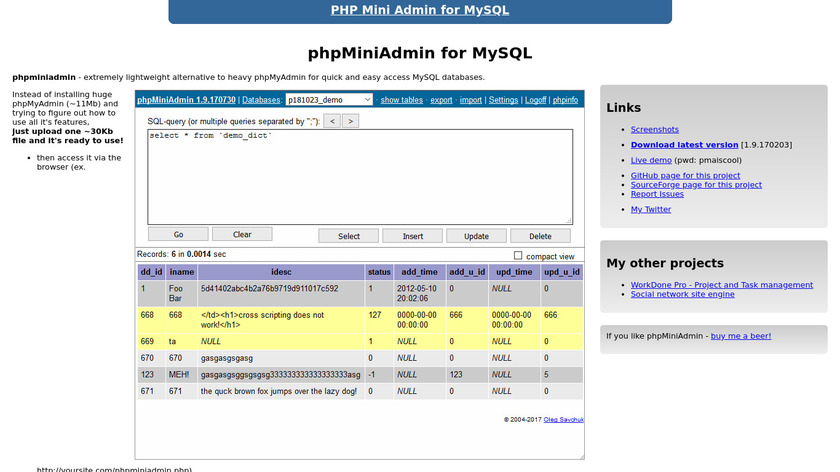Click the dd_id cell 669
The height and width of the screenshot is (472, 840).
[x=151, y=342]
